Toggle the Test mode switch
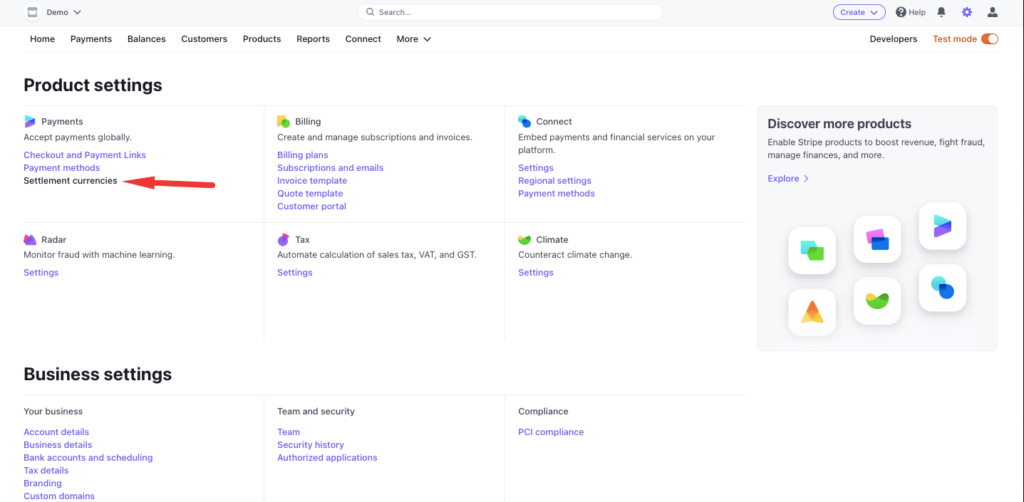Viewport: 1024px width, 502px height. (x=989, y=39)
